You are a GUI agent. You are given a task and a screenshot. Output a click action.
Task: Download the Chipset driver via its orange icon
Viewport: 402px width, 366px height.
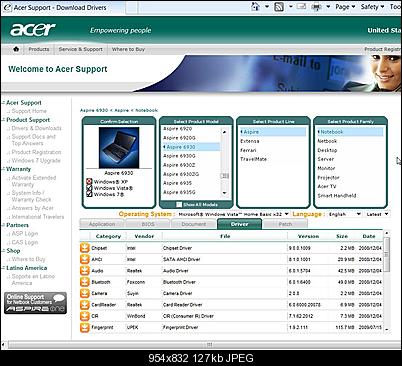tap(85, 248)
